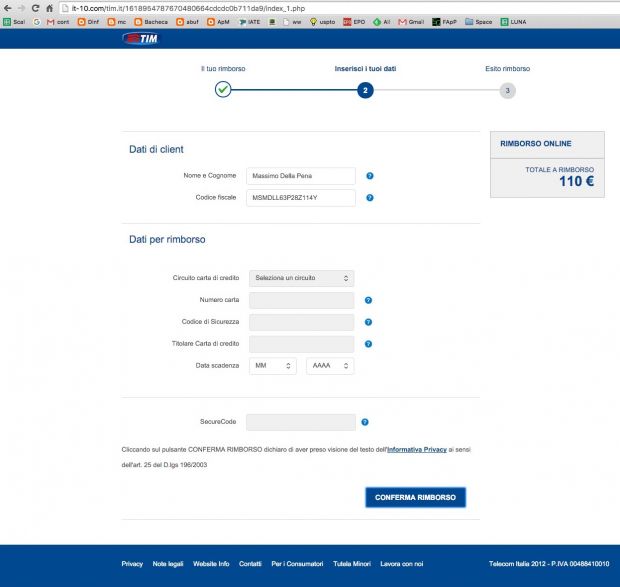Open the cont Gmail bookmark
The image size is (620, 587).
58,22
